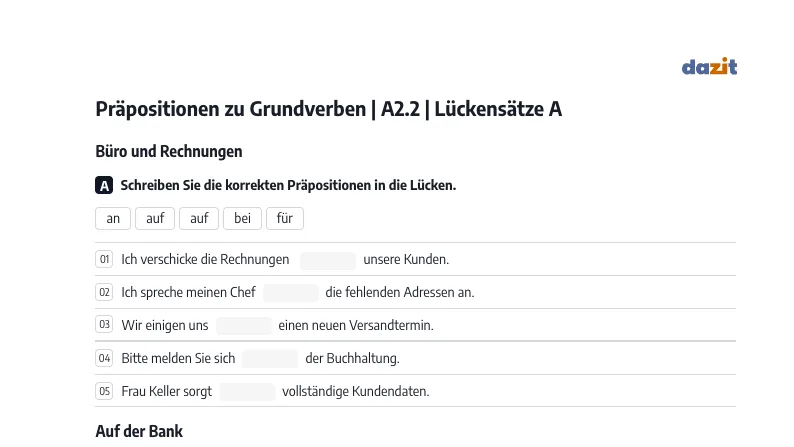The height and width of the screenshot is (447, 794).
Task: Focus the blank after 'Wir einigen uns'
Action: (x=244, y=326)
